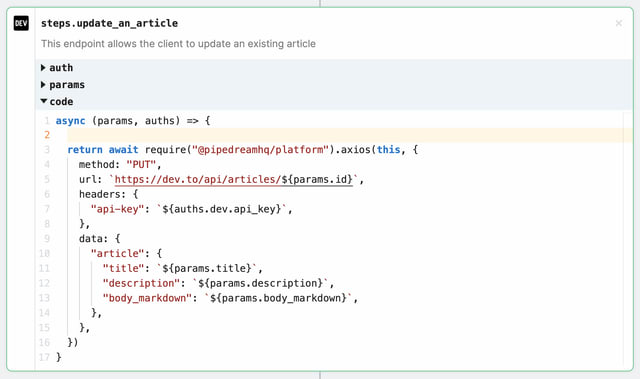Image resolution: width=640 pixels, height=379 pixels.
Task: Click the endpoint description text
Action: (178, 44)
